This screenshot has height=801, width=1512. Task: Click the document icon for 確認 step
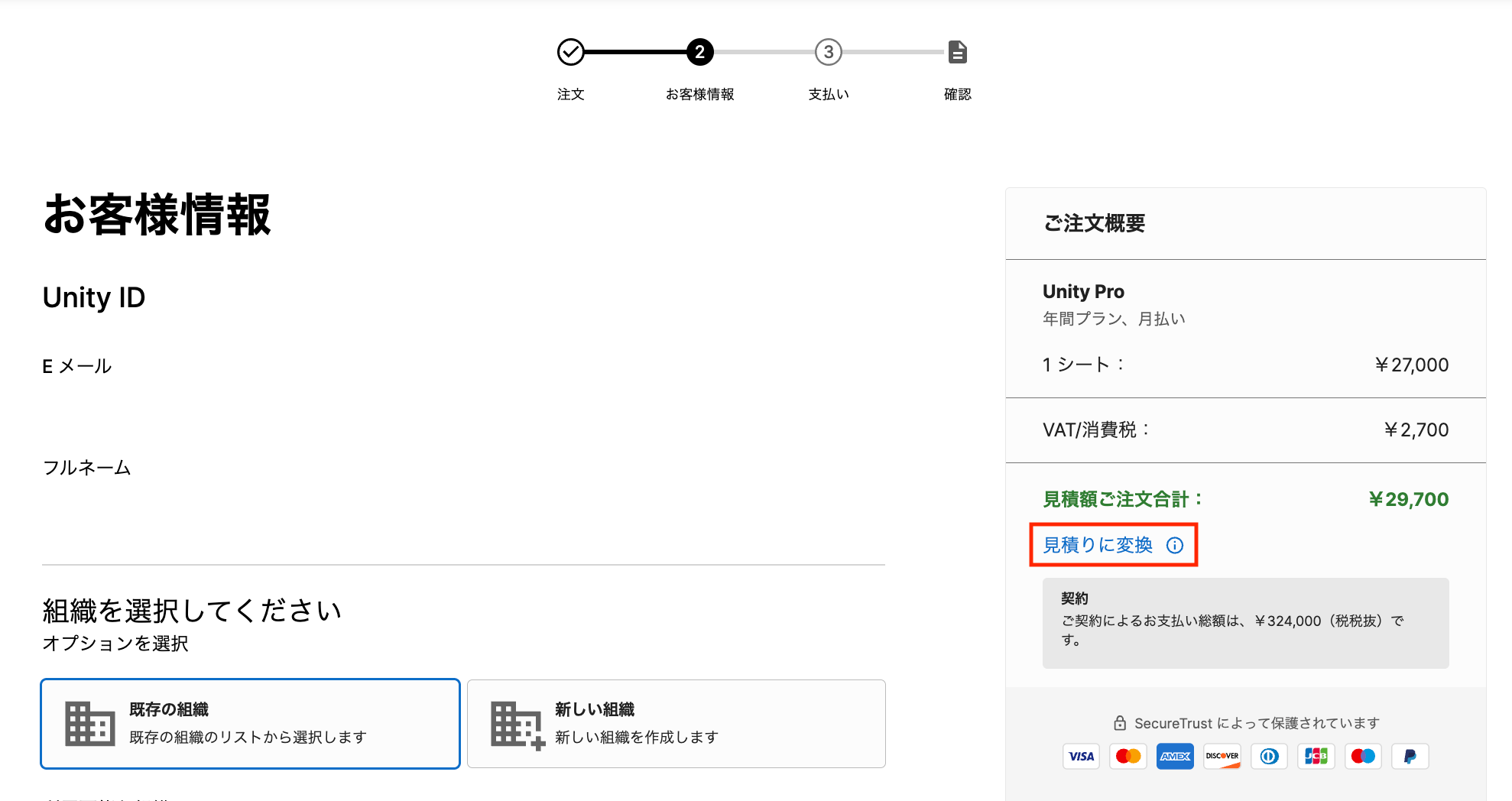(x=958, y=52)
